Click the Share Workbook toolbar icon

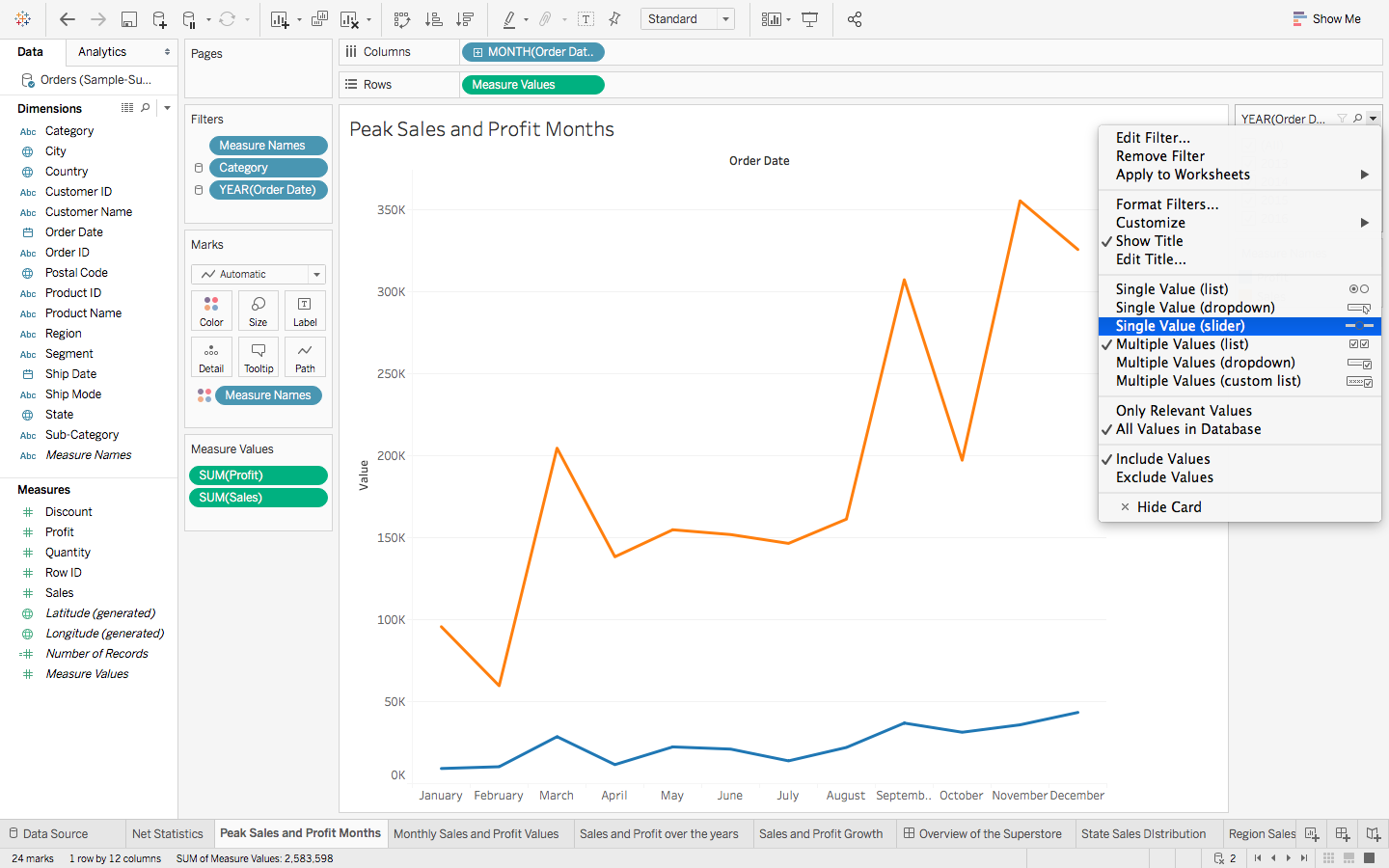(x=855, y=18)
